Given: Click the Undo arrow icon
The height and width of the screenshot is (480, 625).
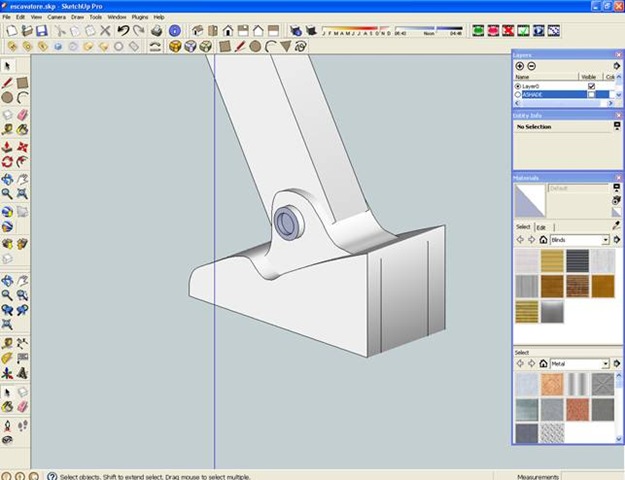Looking at the screenshot, I should [x=122, y=31].
